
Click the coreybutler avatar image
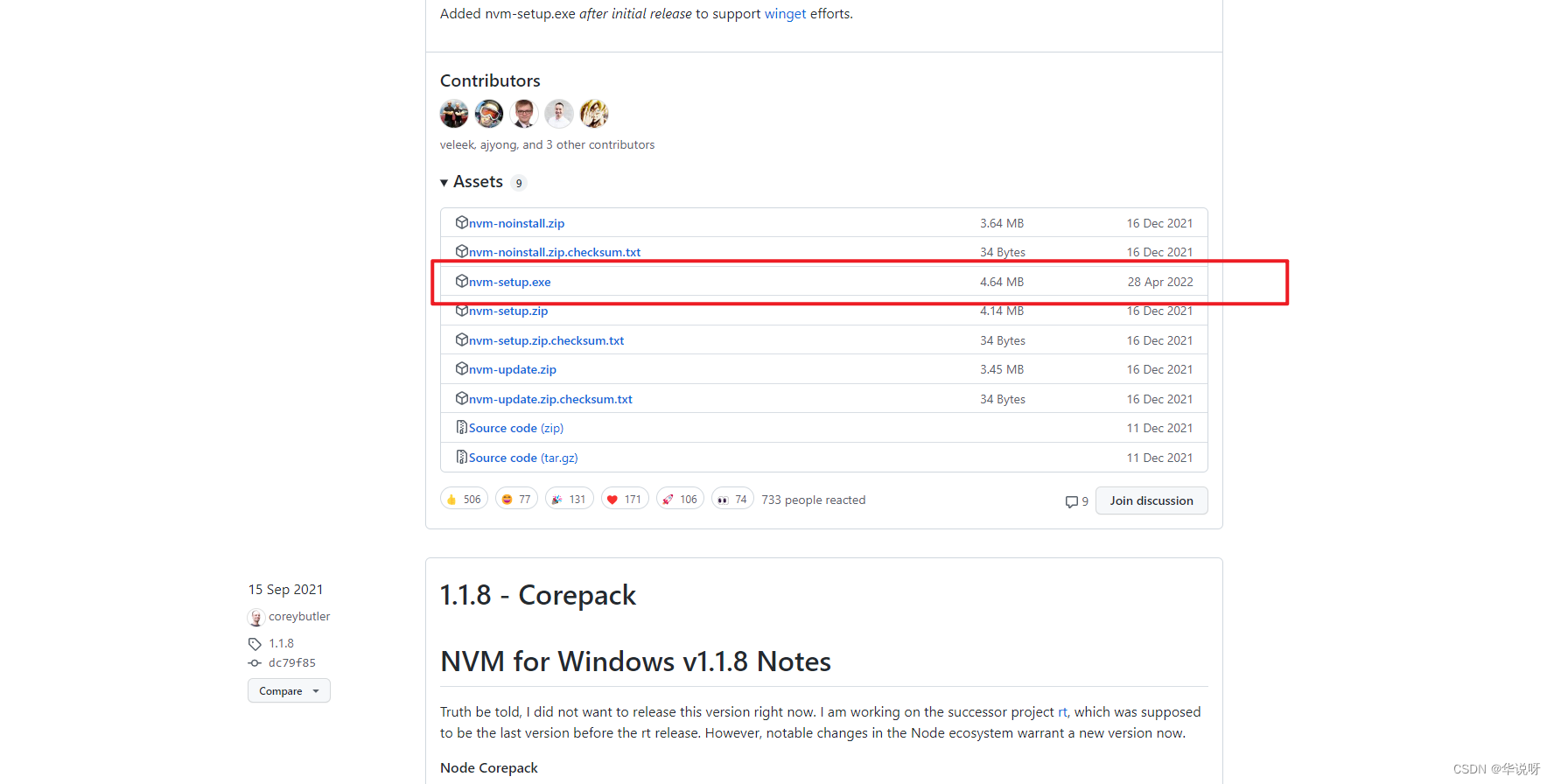pyautogui.click(x=256, y=618)
